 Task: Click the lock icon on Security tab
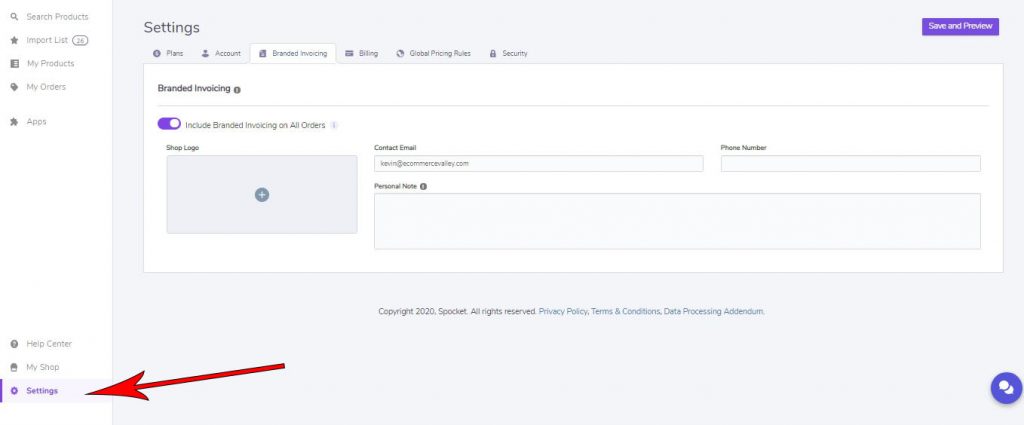pos(493,54)
